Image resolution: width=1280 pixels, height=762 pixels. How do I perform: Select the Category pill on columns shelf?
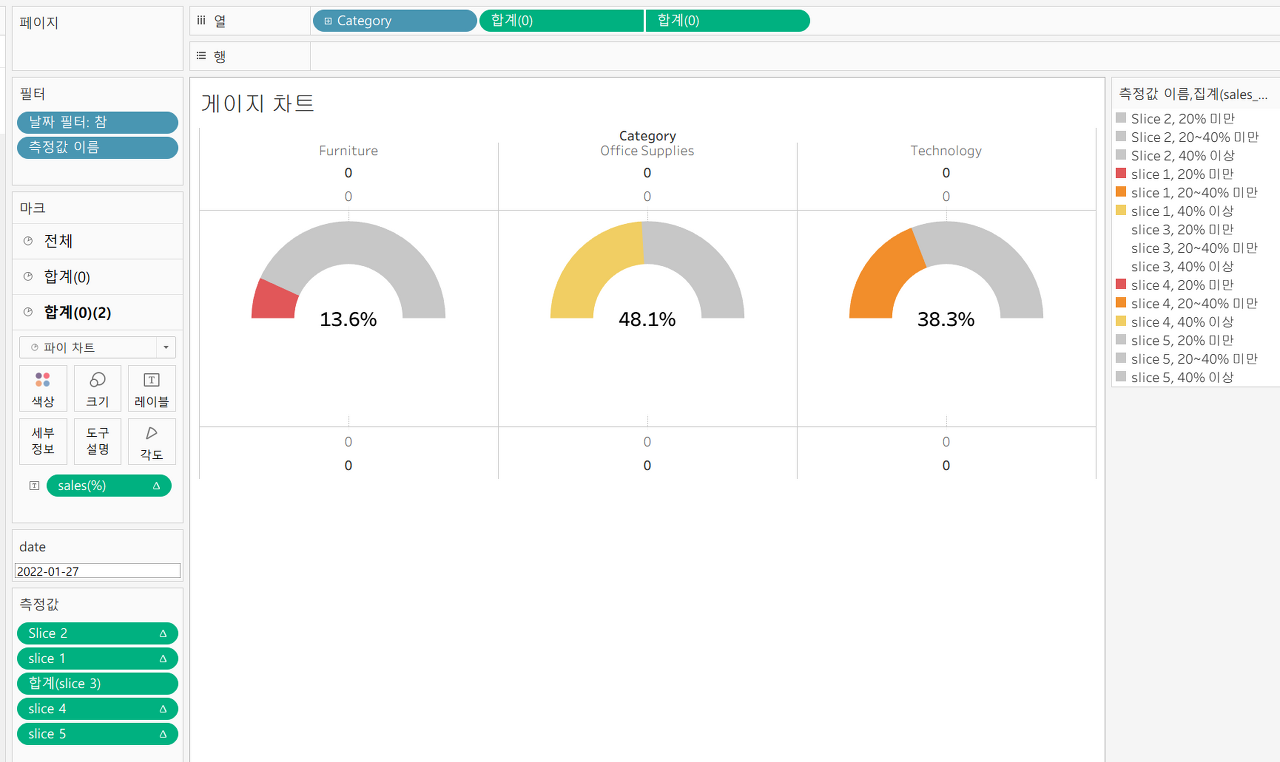pos(395,21)
